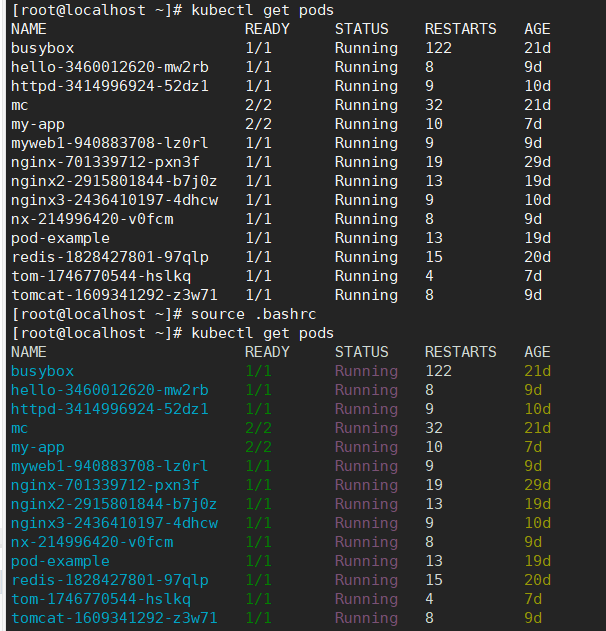
Task: Click the restart count '19' in colored nginx row
Action: pos(434,485)
